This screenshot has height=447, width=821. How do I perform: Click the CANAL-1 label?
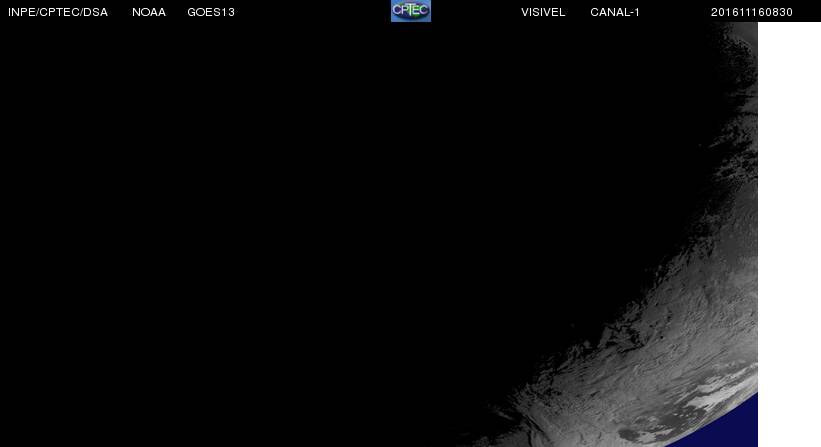coord(615,12)
